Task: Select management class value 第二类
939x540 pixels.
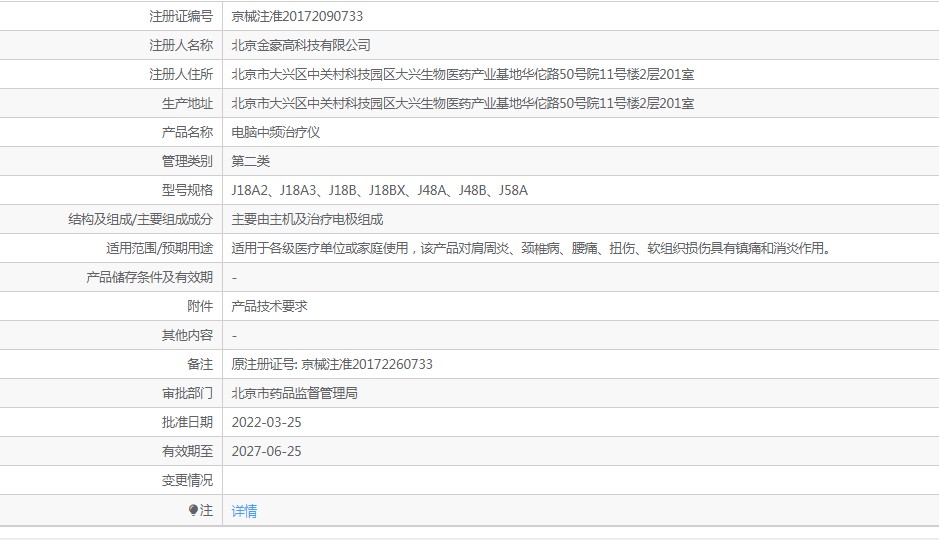Action: click(x=250, y=161)
